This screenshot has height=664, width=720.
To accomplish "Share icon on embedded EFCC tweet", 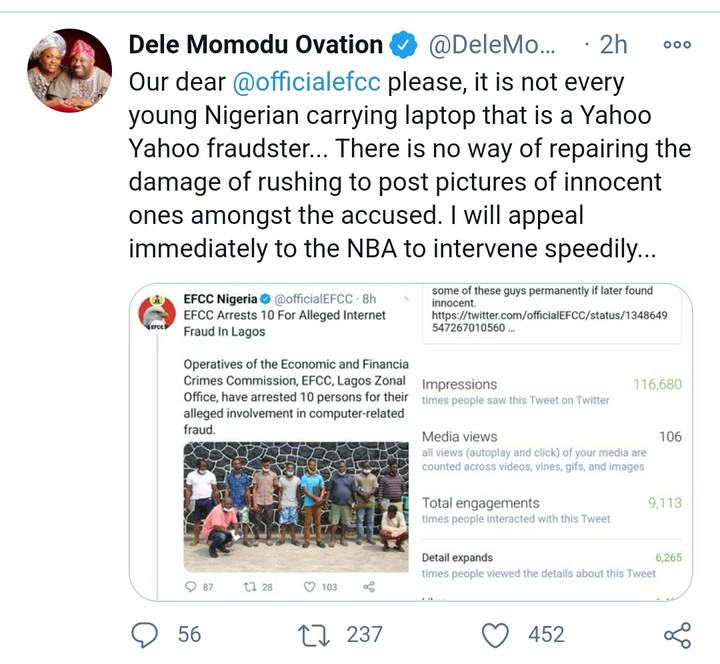I will (x=368, y=587).
